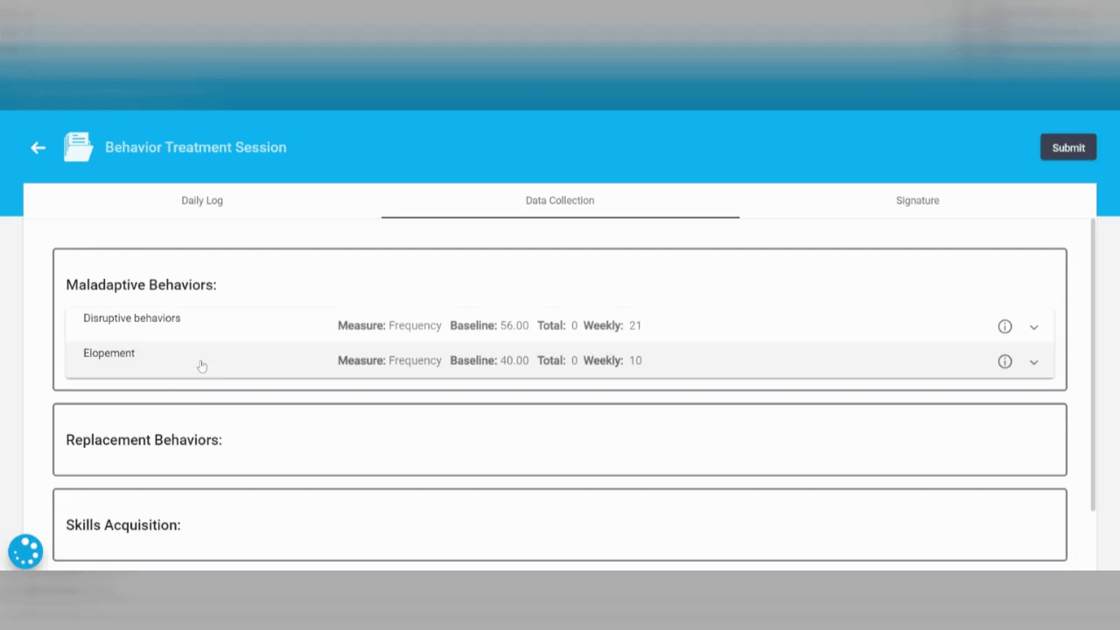
Task: Click Measure Frequency in Disruptive behaviors row
Action: pos(389,326)
